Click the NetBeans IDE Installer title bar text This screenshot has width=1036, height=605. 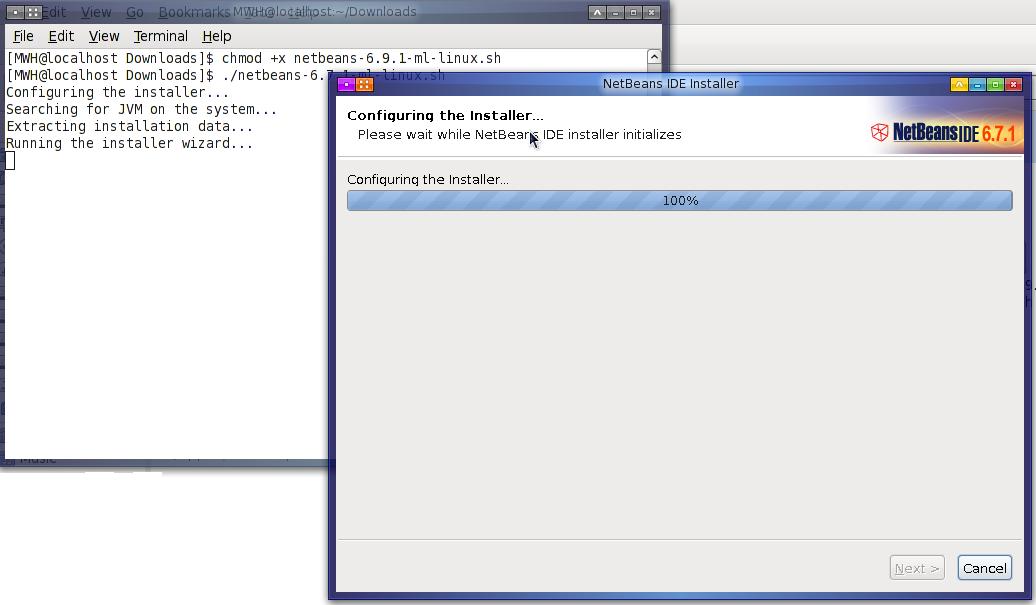click(671, 84)
